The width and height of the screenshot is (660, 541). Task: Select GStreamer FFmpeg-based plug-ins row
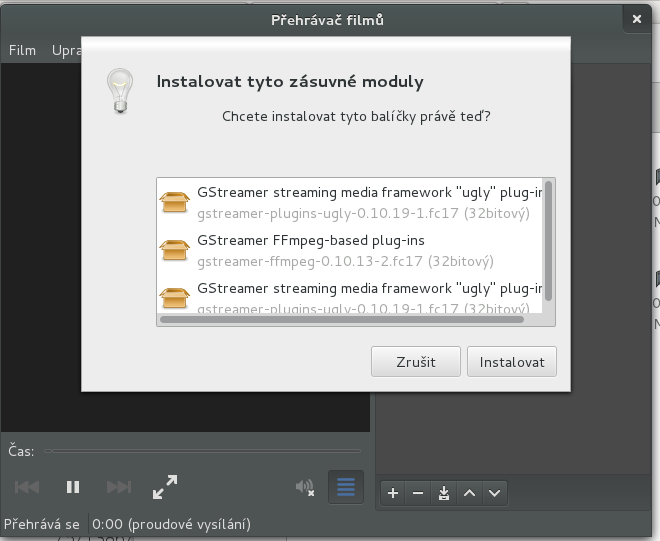pos(349,251)
